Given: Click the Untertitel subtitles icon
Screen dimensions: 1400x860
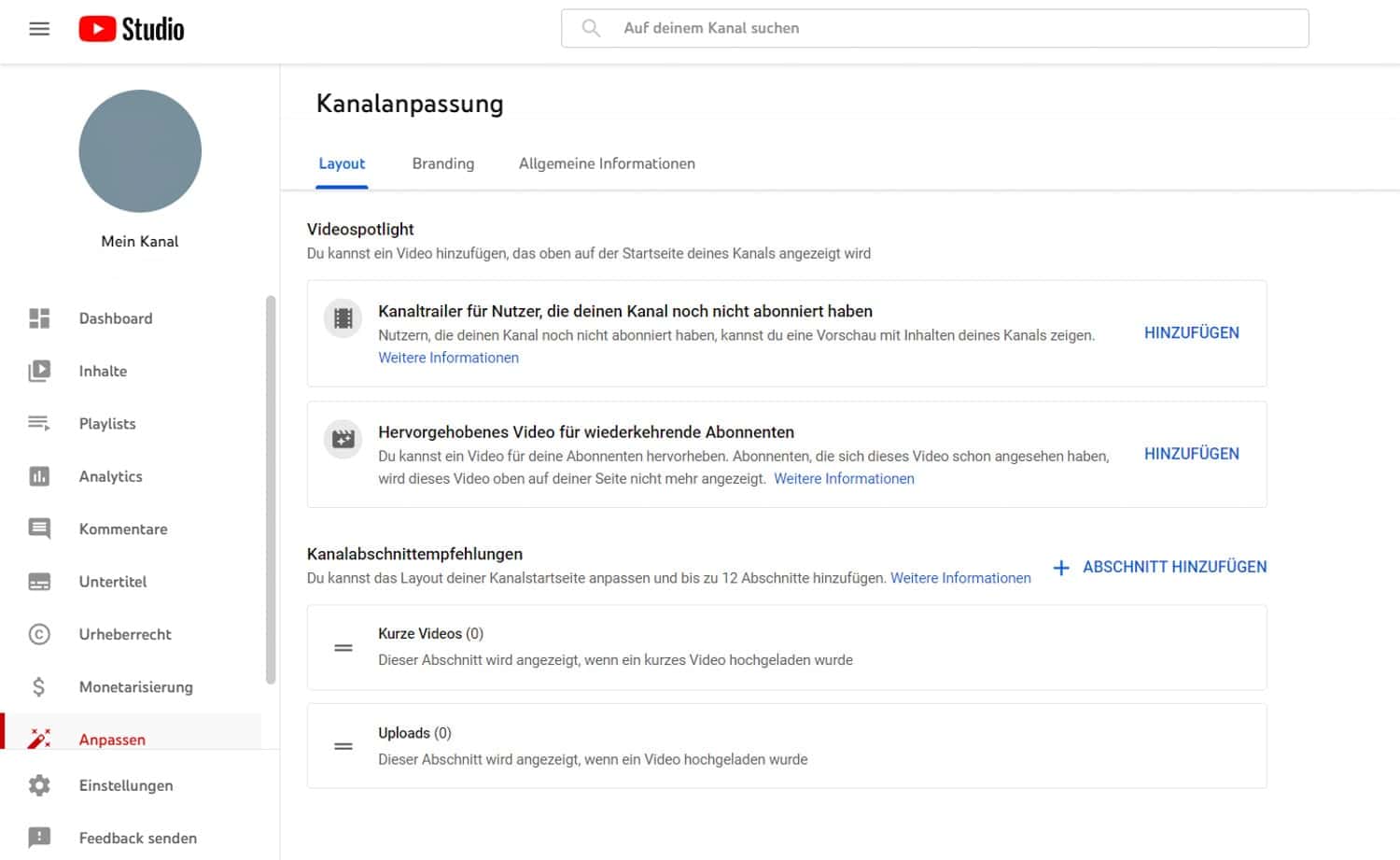Looking at the screenshot, I should pos(39,582).
